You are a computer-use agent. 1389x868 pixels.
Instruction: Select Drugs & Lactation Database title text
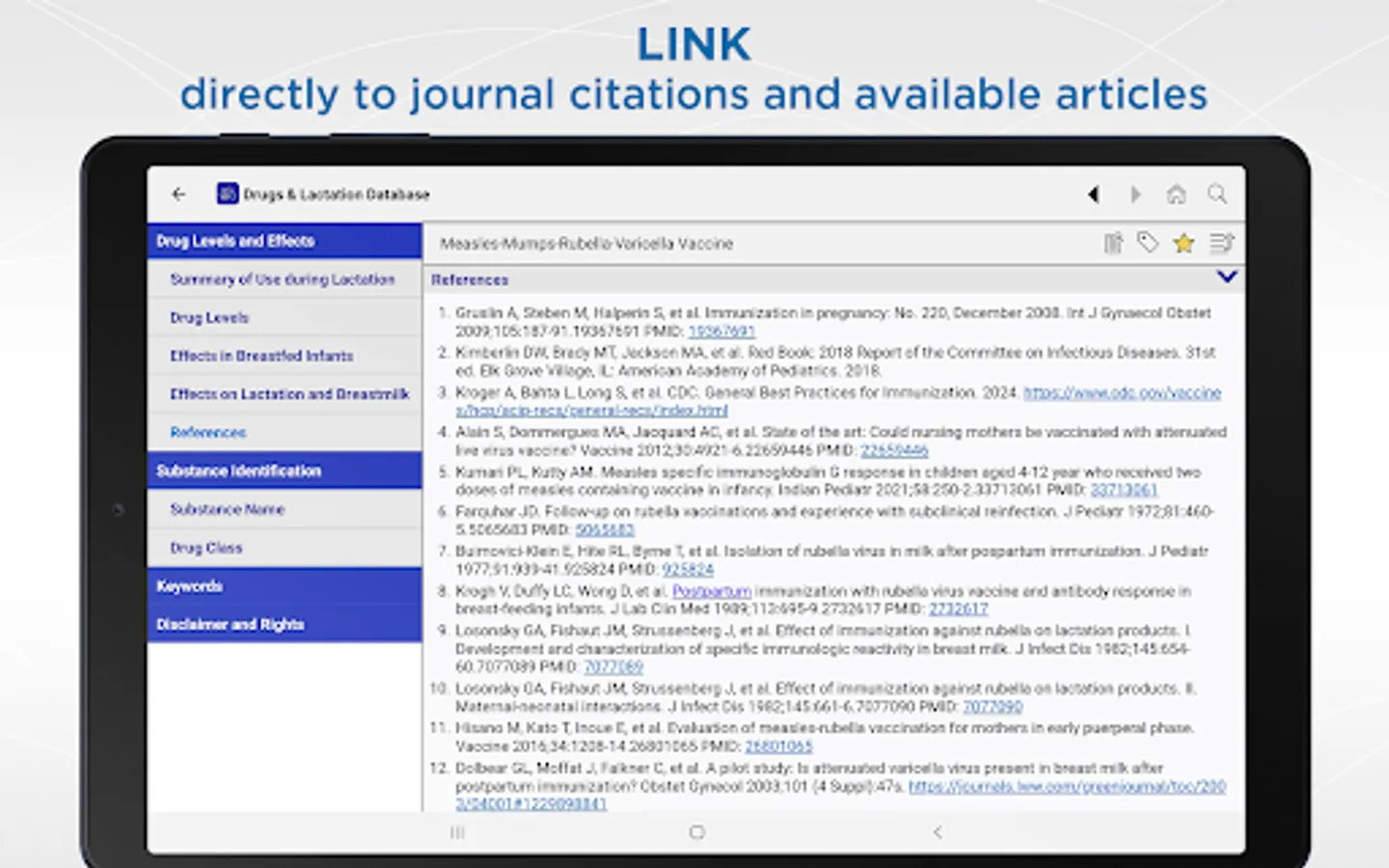tap(337, 195)
